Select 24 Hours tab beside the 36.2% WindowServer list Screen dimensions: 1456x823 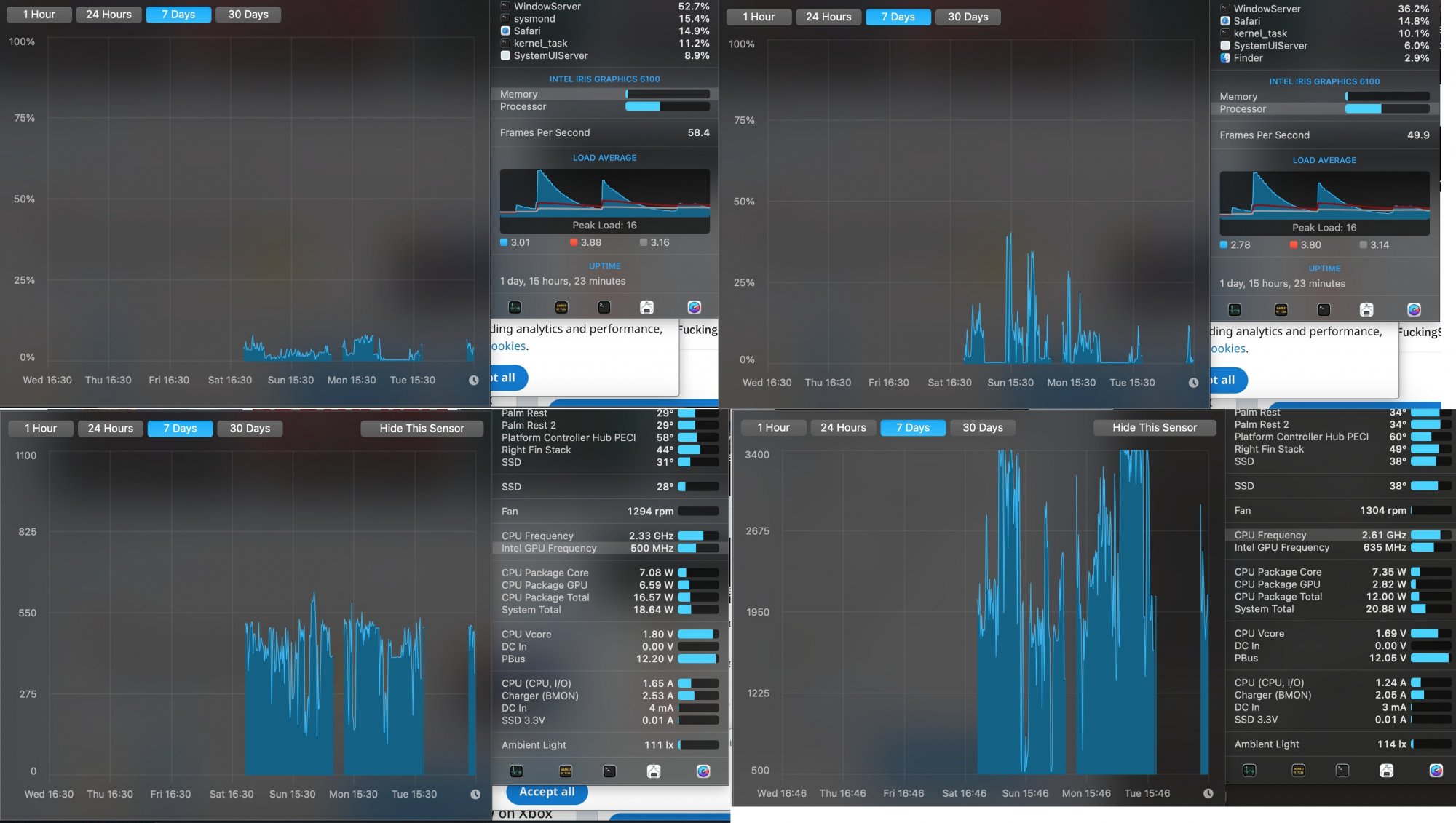828,17
